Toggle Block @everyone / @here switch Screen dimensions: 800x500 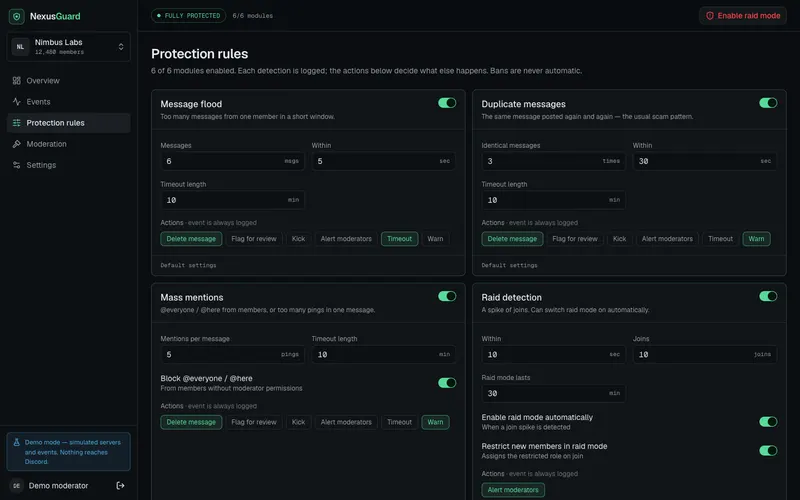pos(447,383)
